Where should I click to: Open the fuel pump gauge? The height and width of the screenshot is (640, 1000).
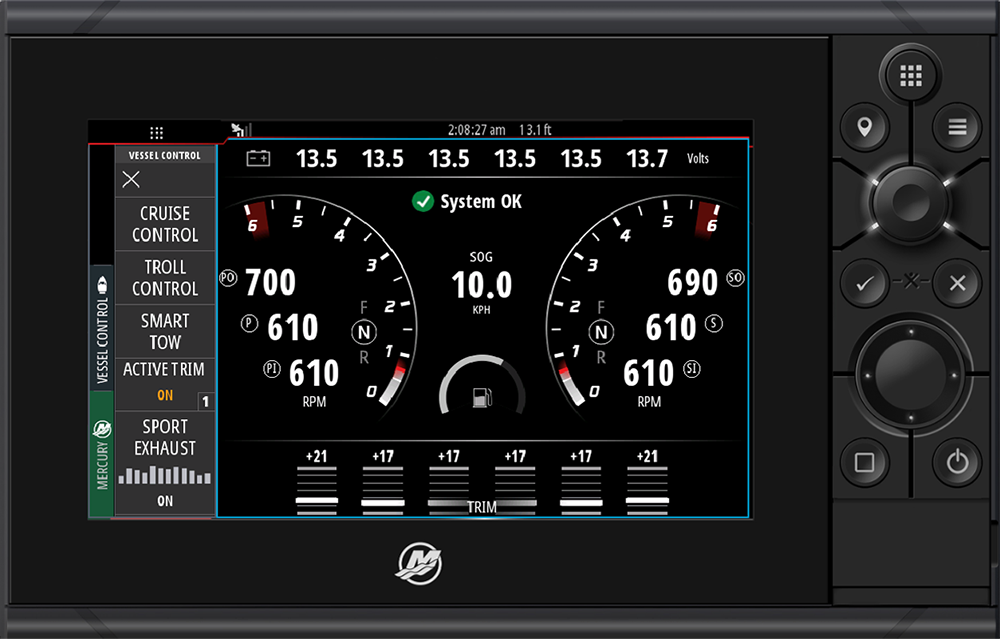[x=482, y=386]
